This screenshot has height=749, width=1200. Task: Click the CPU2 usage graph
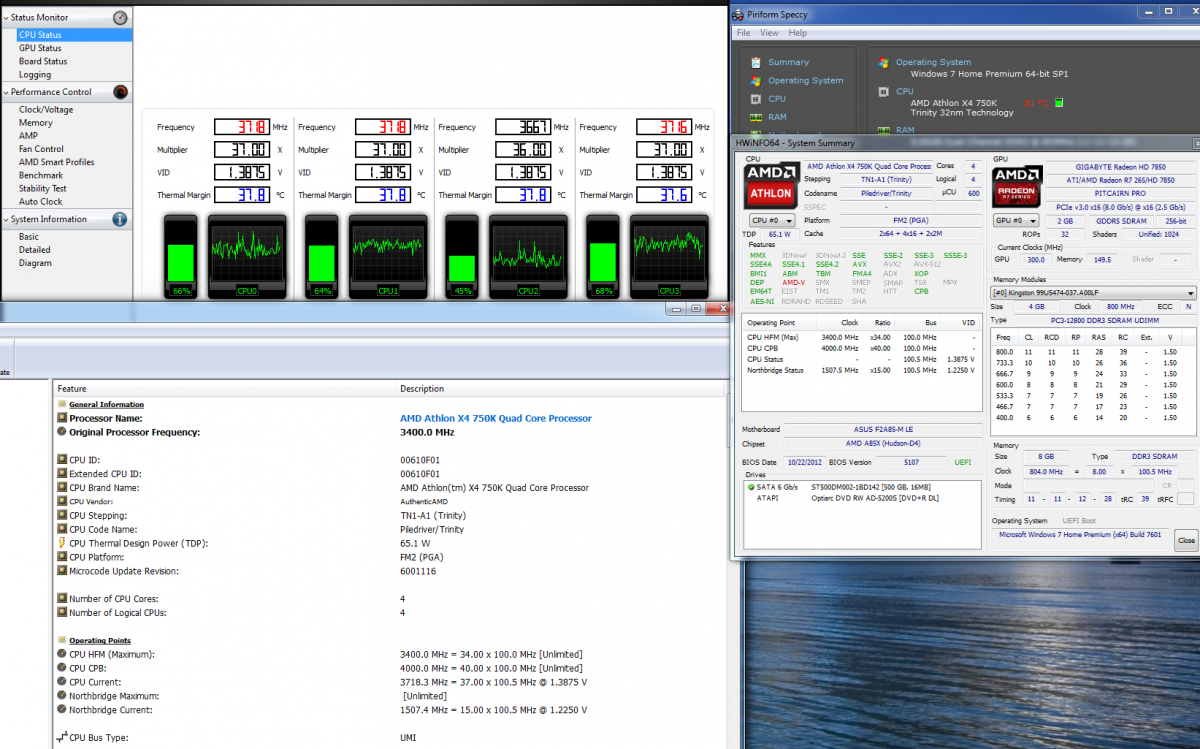(527, 256)
